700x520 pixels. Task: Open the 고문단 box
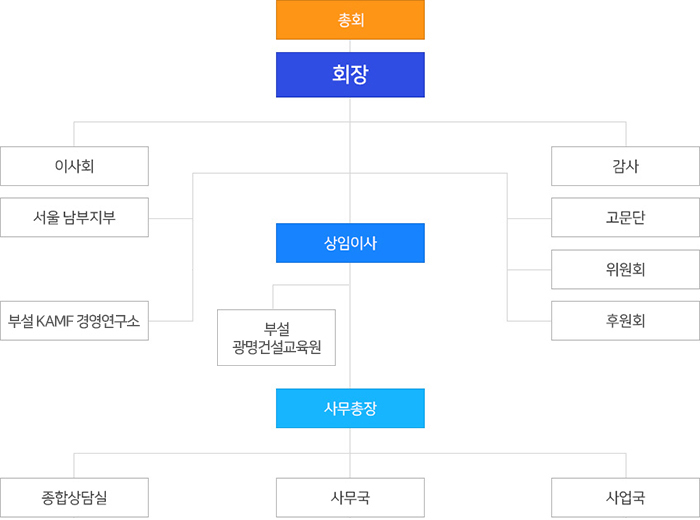pos(625,218)
